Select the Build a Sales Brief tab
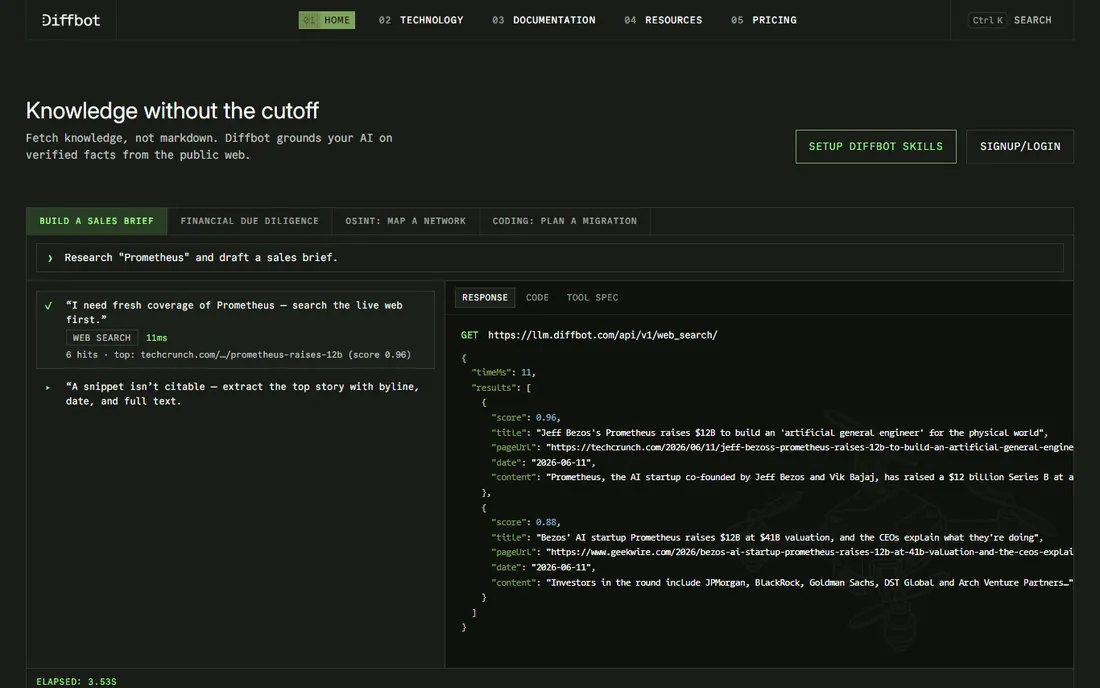 [x=97, y=221]
